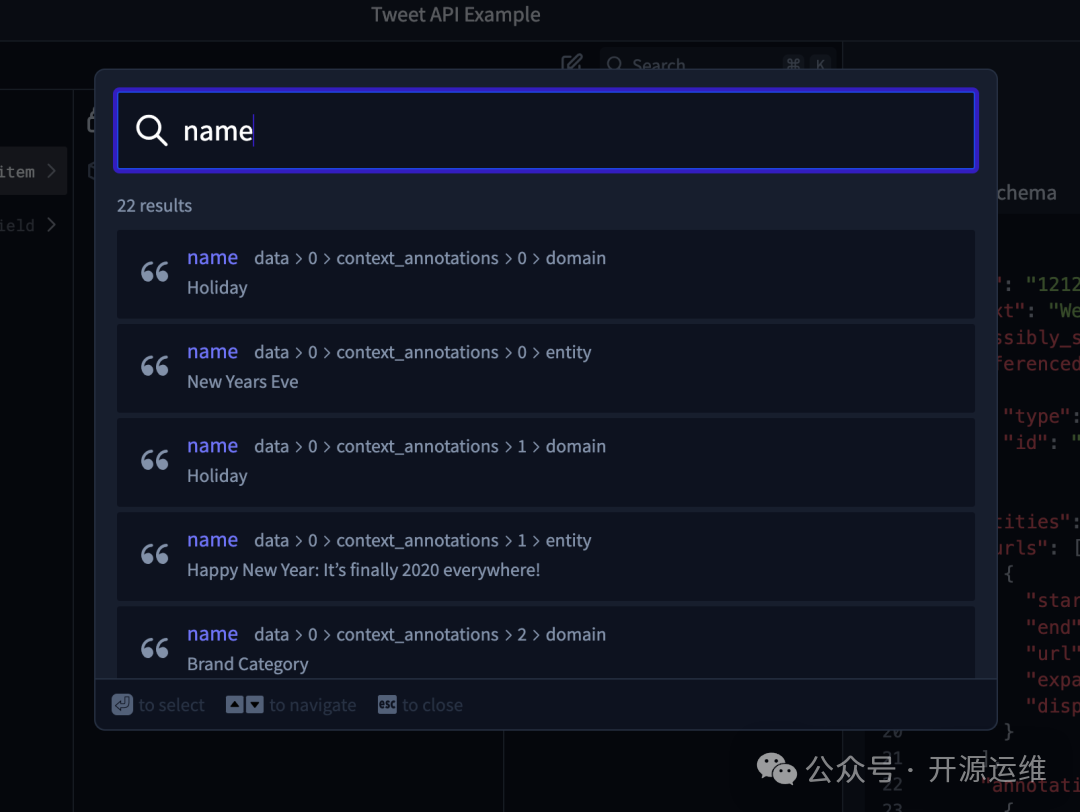Click the 'Tweet API Example' title

coord(455,14)
